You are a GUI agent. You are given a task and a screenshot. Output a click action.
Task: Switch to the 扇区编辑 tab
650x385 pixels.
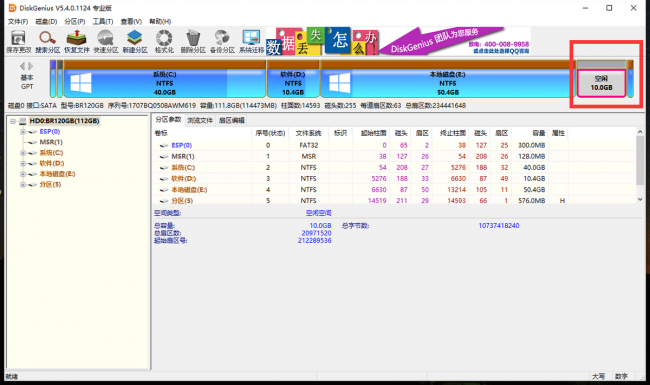232,120
